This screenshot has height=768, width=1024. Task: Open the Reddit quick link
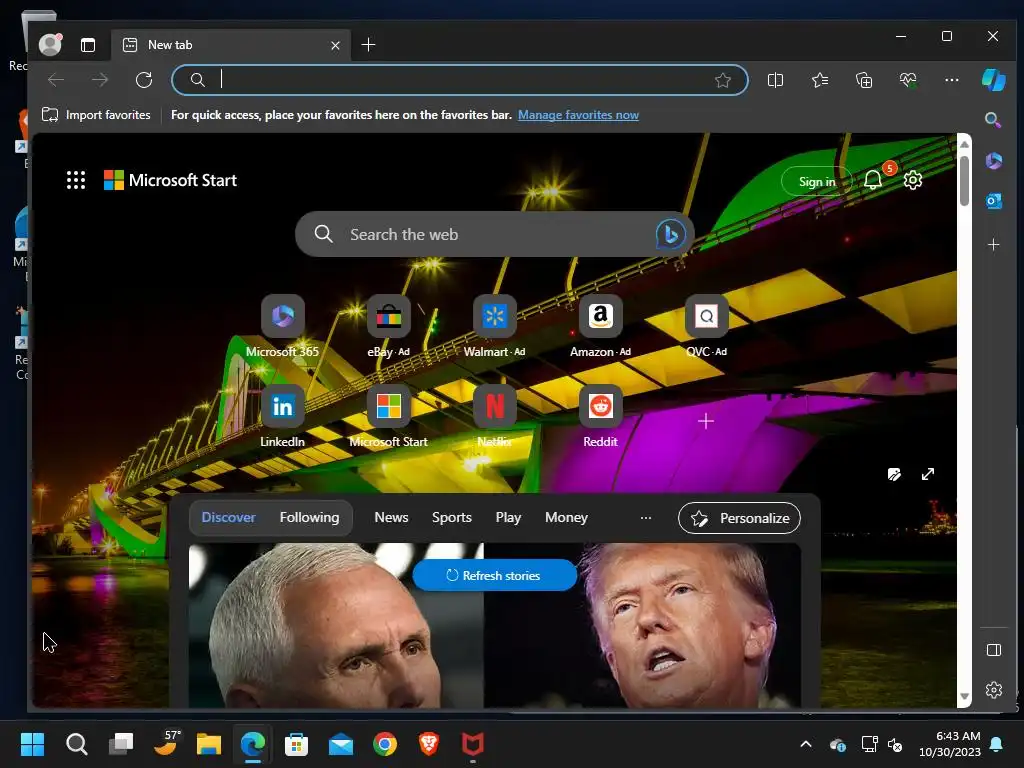[600, 416]
